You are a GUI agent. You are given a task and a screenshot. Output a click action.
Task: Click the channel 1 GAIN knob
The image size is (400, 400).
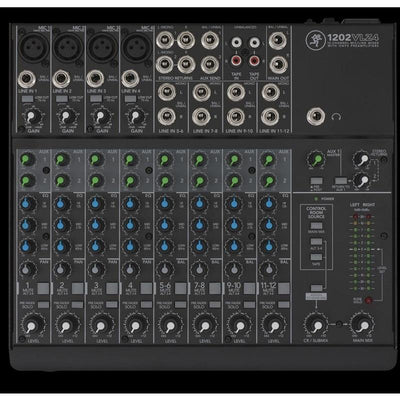click(x=32, y=117)
